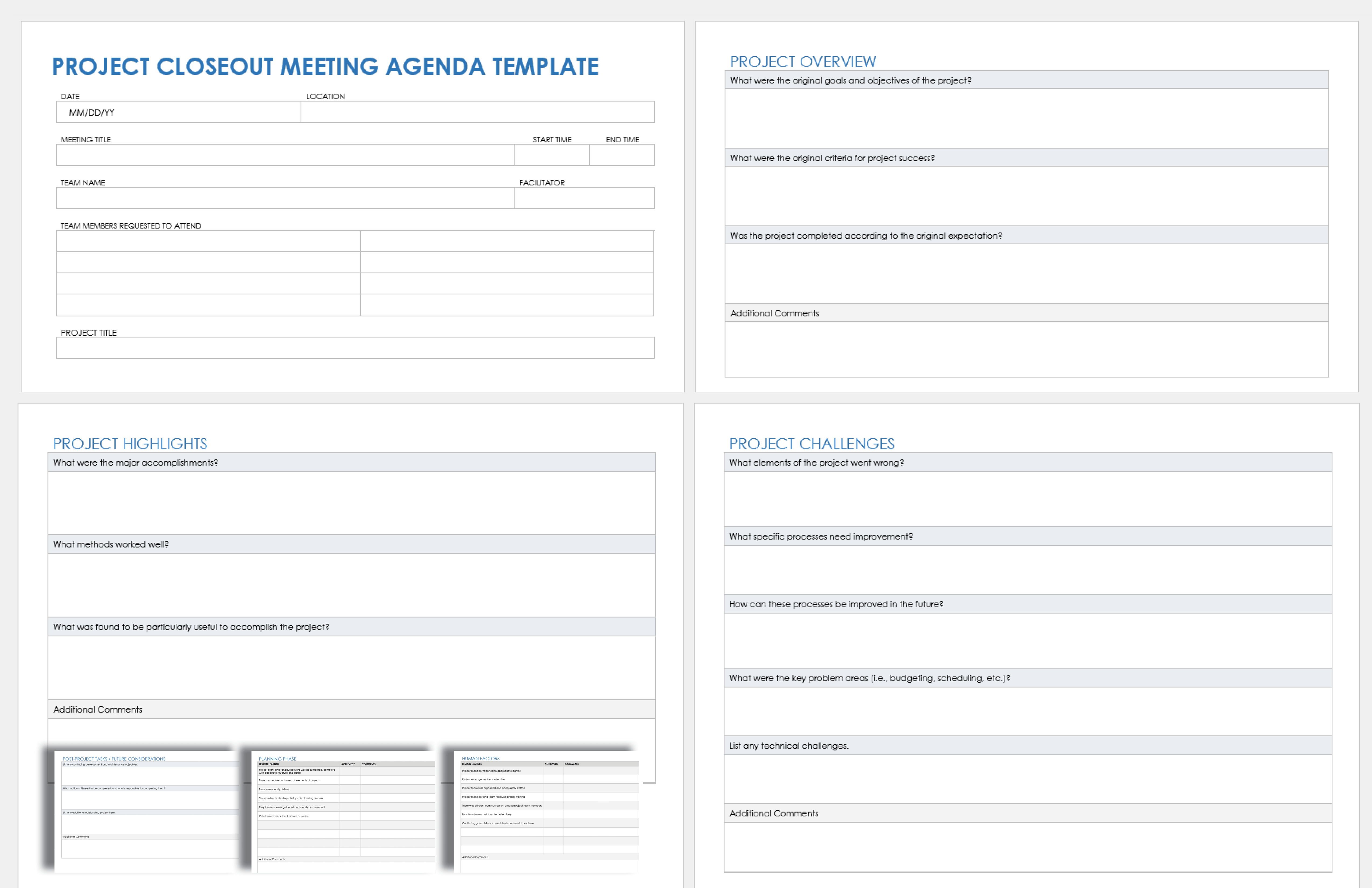Click Additional Comments row in Project Challenges
The width and height of the screenshot is (1372, 888).
point(1027,813)
